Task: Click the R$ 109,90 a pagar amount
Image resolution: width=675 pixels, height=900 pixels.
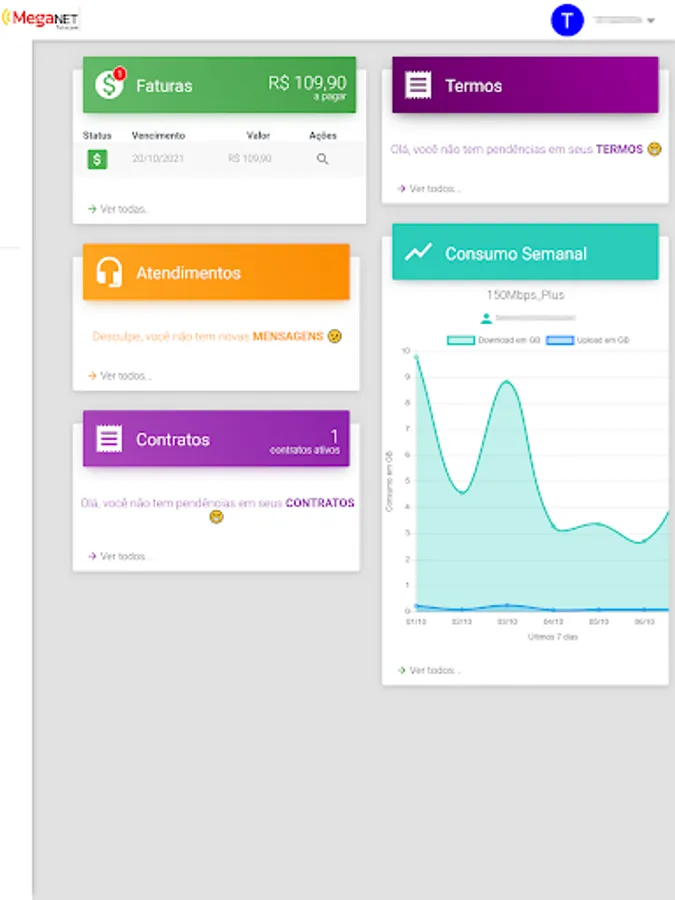Action: [x=307, y=87]
